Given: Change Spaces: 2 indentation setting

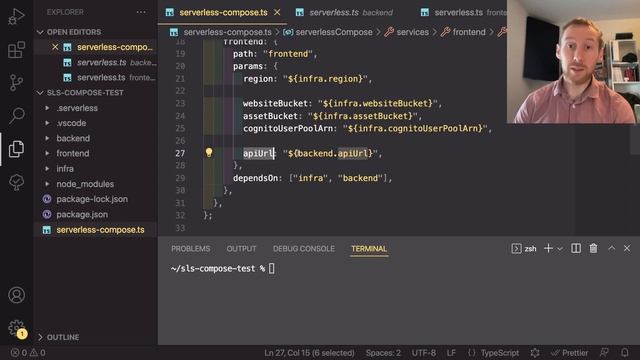Looking at the screenshot, I should click(x=383, y=353).
